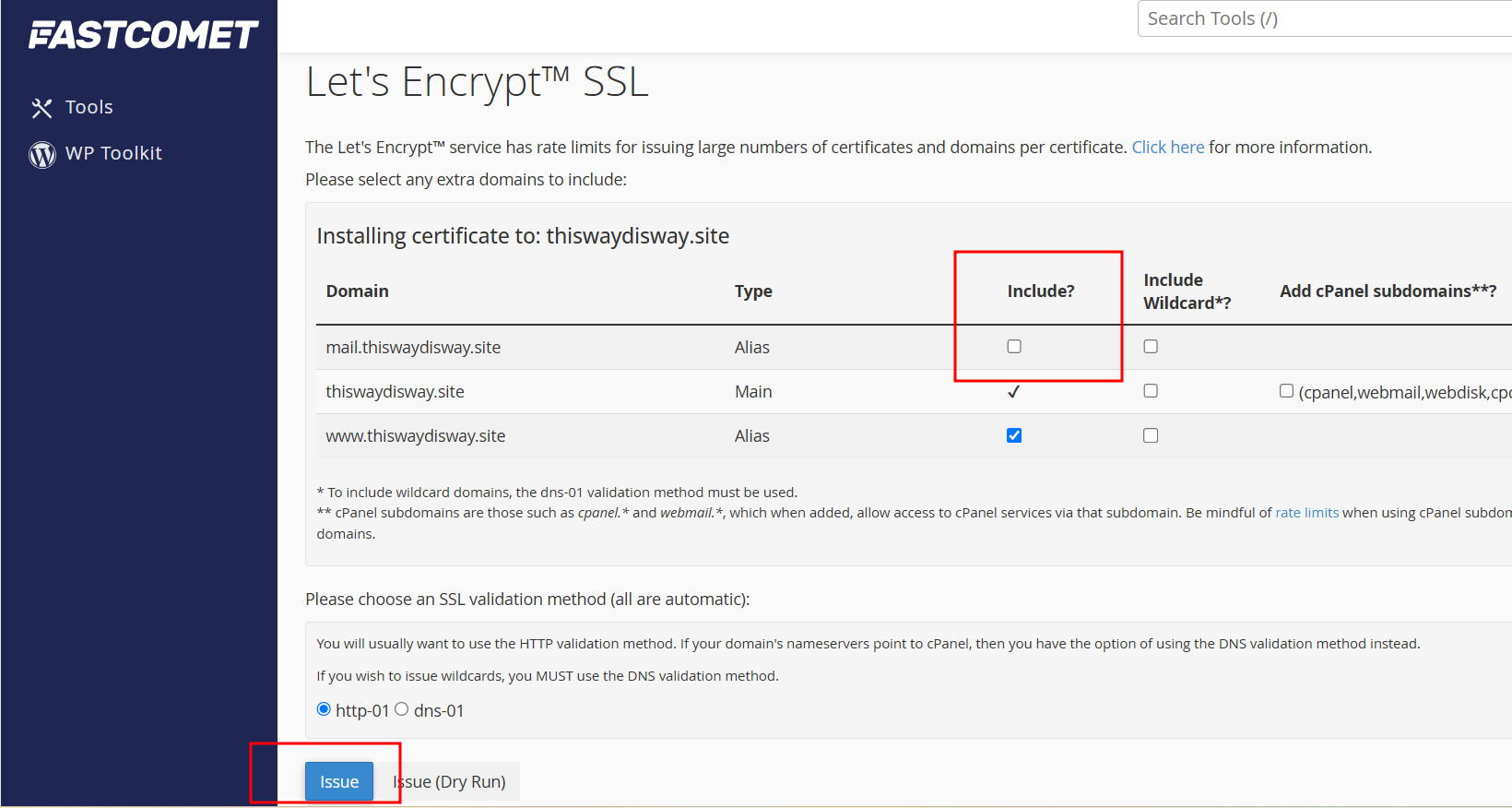Click the thiswaydisway.site domain cell
The width and height of the screenshot is (1512, 808).
(x=395, y=392)
